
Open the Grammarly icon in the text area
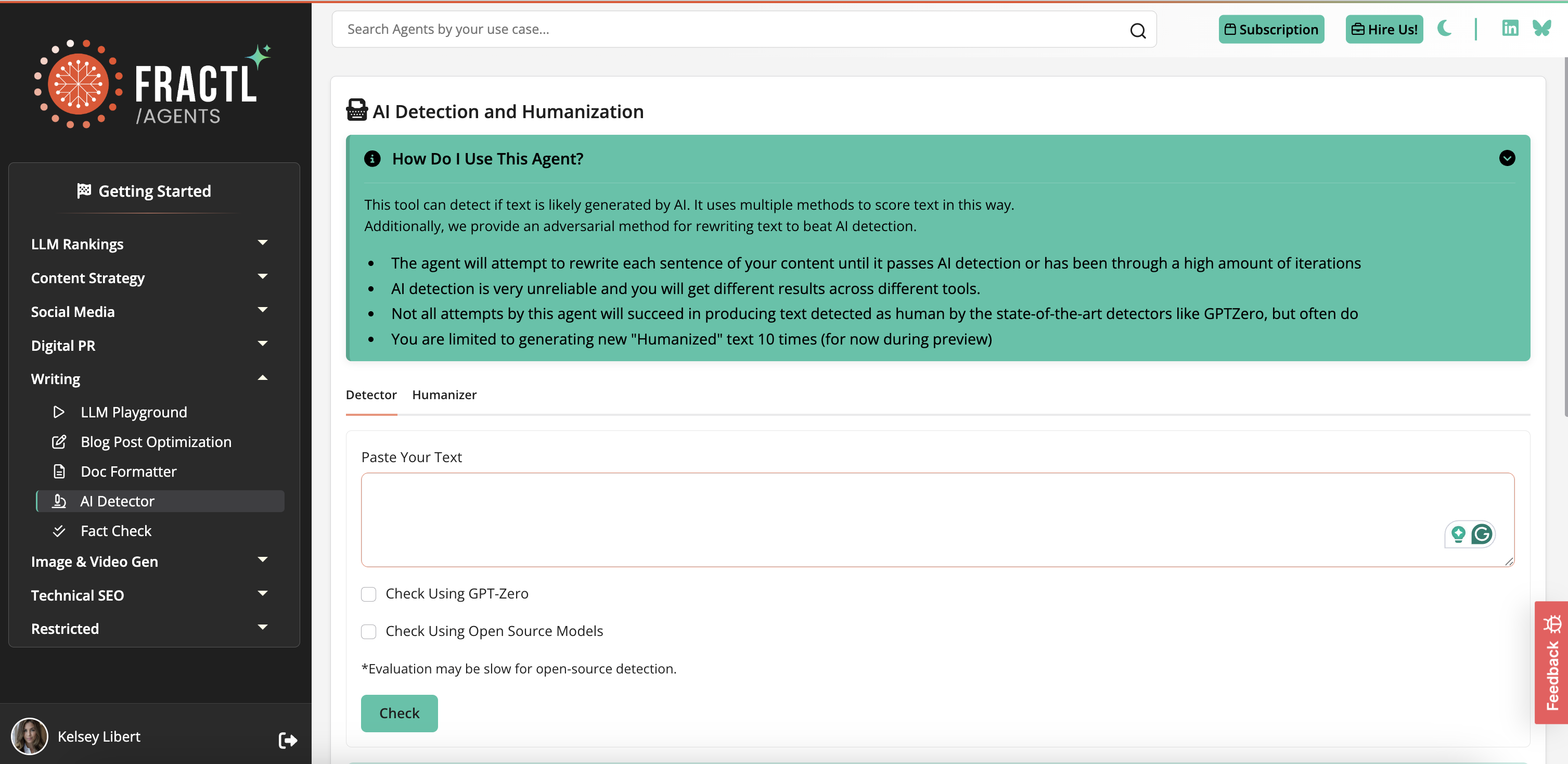coord(1483,534)
